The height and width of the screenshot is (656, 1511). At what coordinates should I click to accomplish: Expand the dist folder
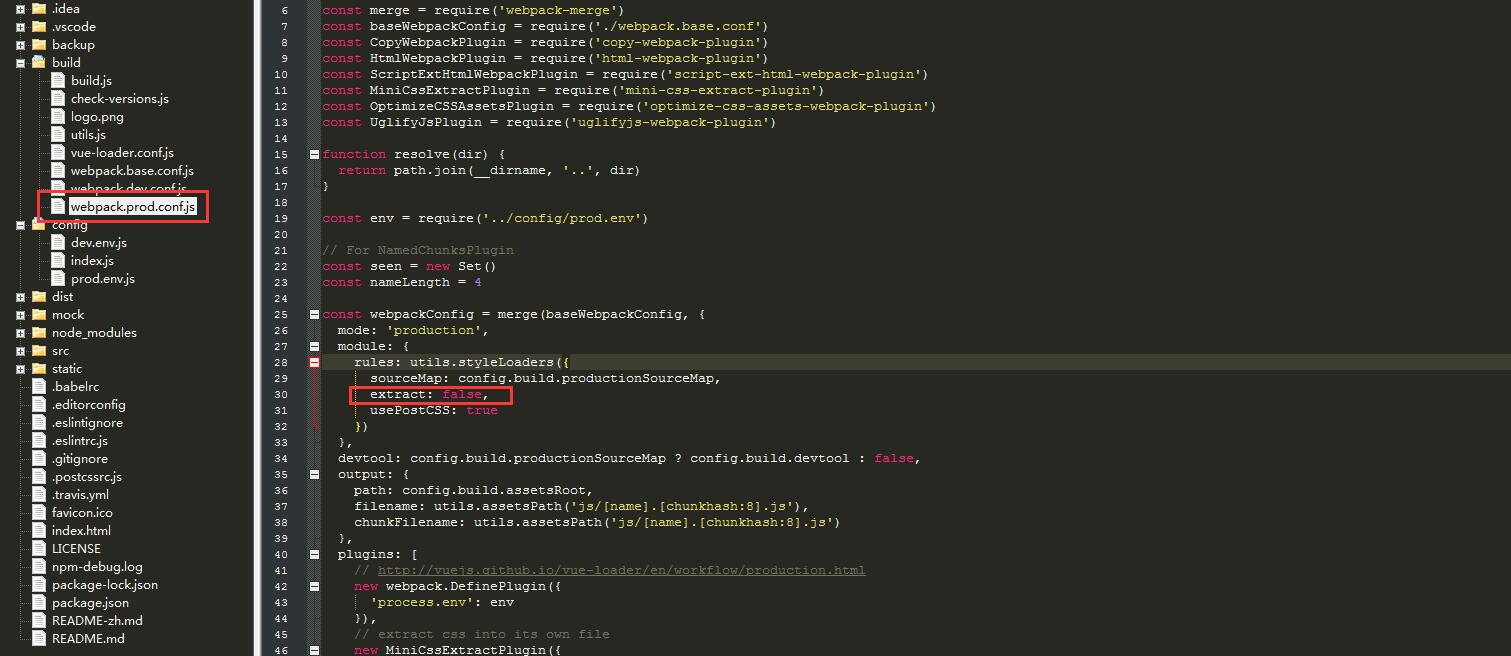20,297
